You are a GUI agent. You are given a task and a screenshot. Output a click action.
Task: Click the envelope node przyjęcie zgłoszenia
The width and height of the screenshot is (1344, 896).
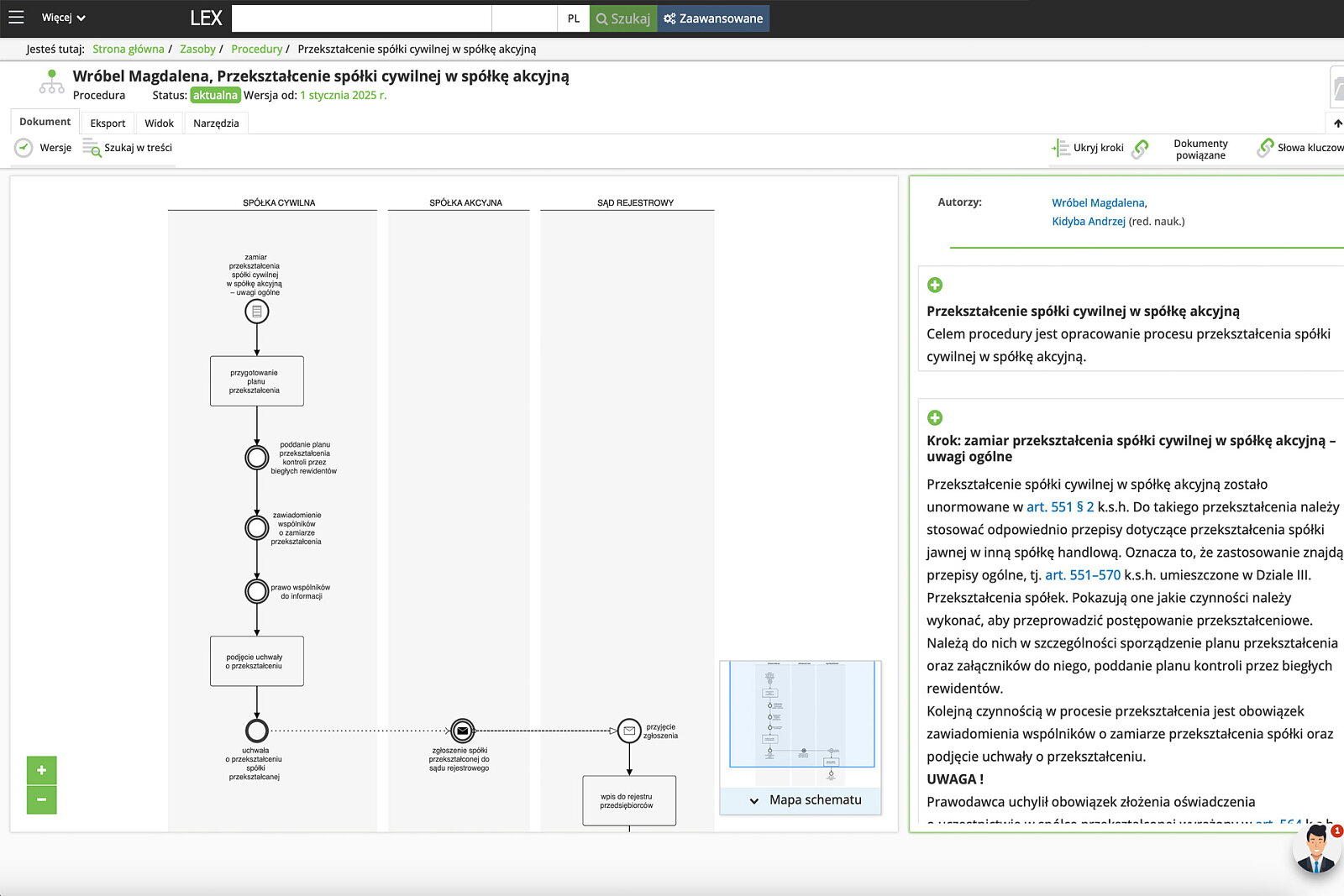629,731
